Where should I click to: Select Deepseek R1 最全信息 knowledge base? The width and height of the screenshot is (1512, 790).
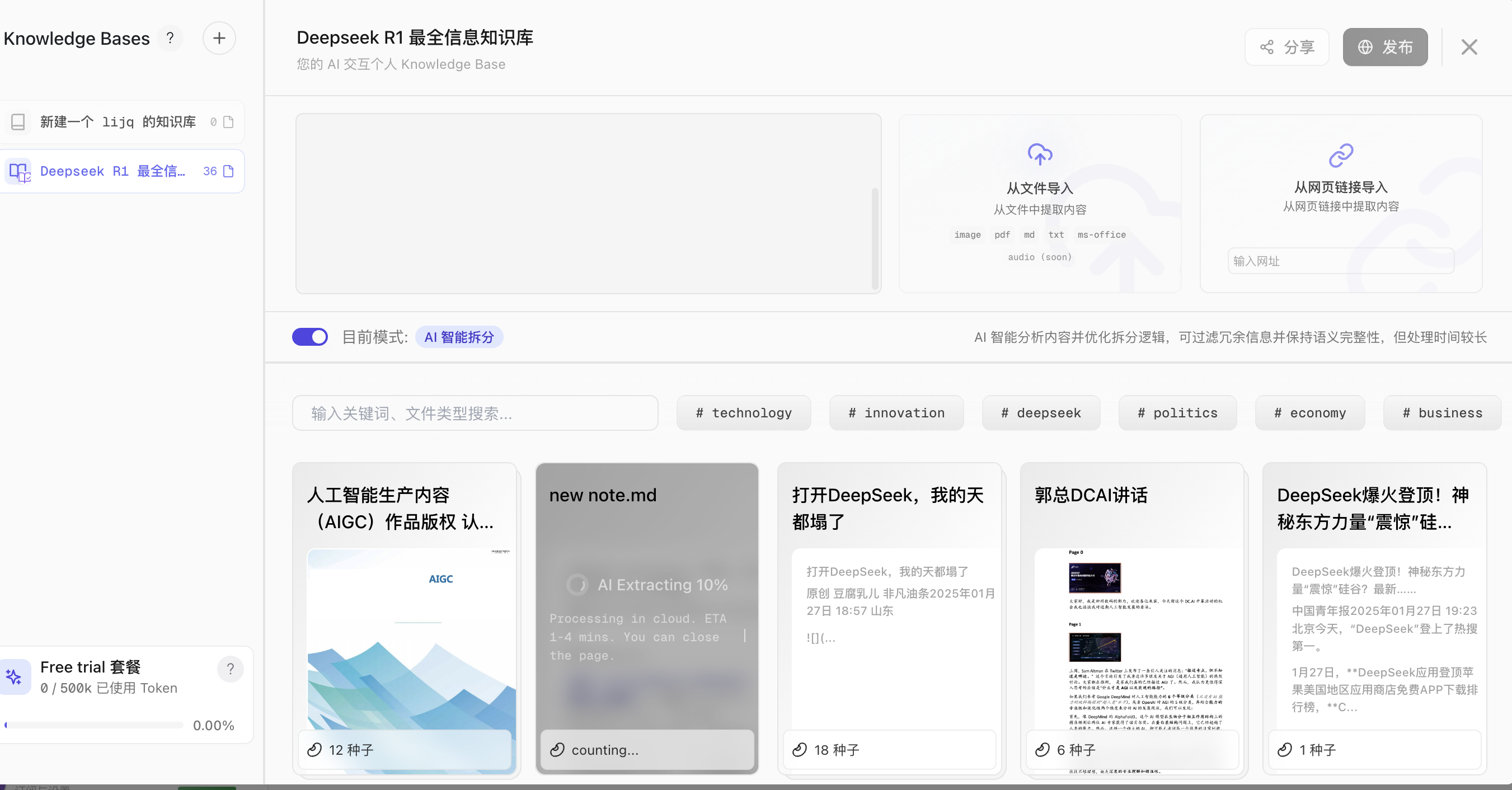[x=122, y=171]
